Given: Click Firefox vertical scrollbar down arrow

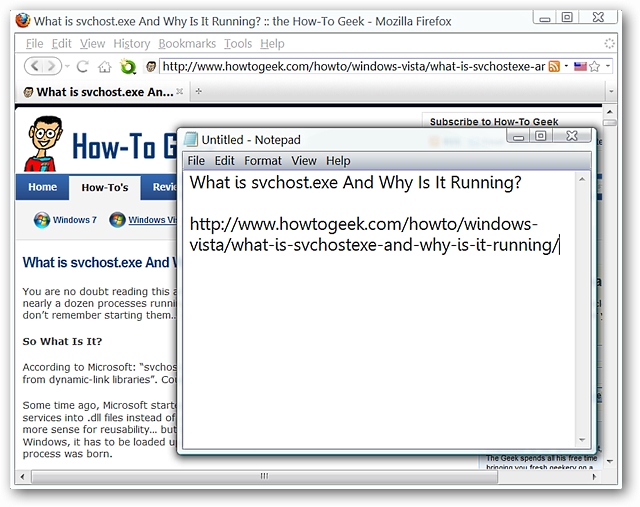Looking at the screenshot, I should tap(610, 461).
